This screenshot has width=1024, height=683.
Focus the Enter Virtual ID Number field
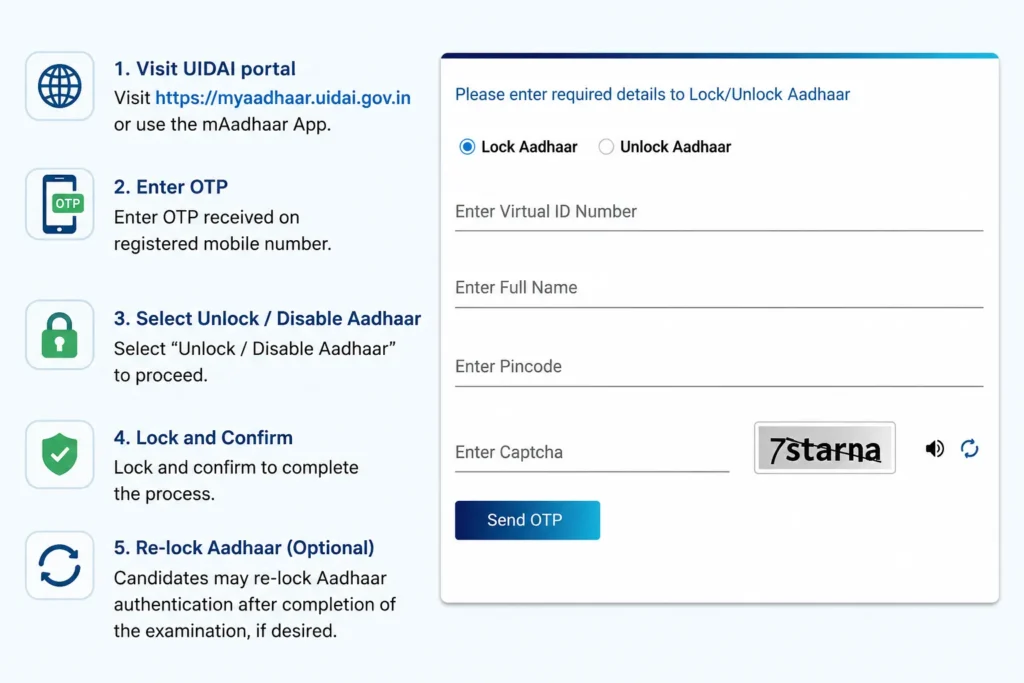(718, 212)
